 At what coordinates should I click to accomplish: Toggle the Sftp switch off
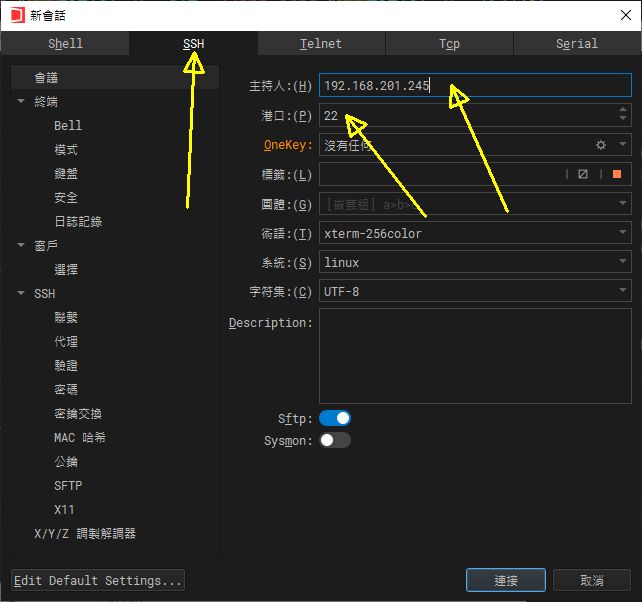[x=335, y=418]
